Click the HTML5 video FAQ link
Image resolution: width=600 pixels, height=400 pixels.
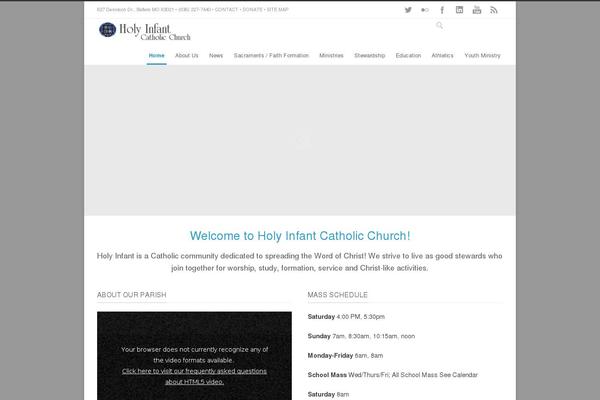194,376
